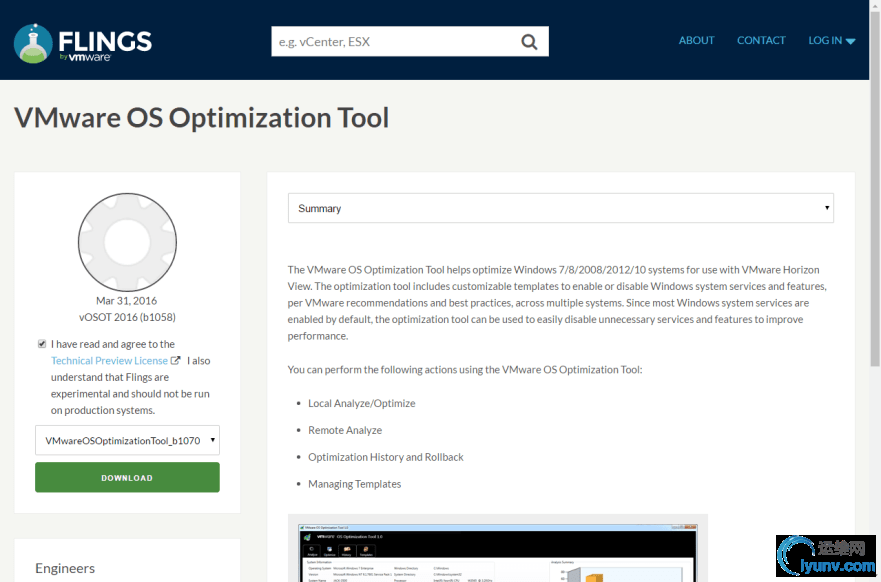Open the ABOUT page
The image size is (881, 582).
click(x=696, y=40)
